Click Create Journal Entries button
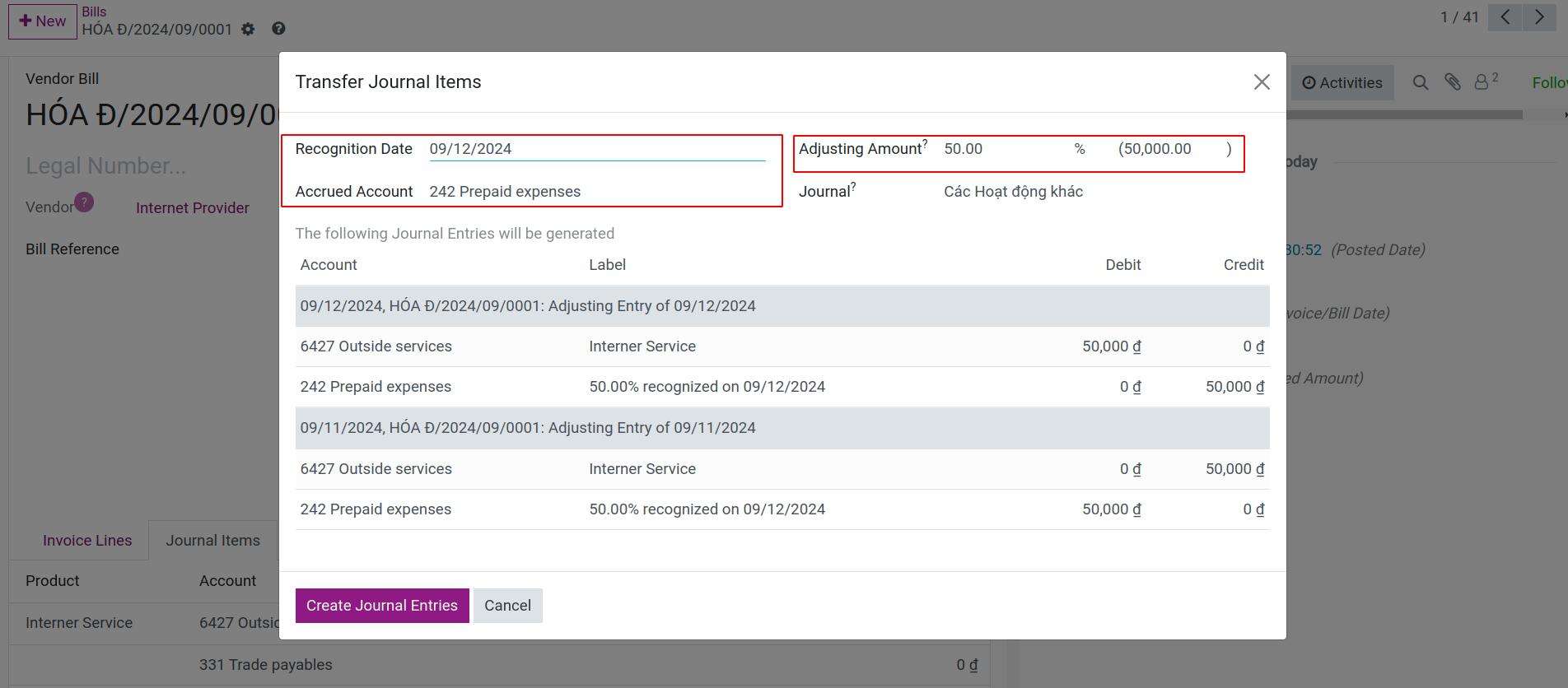The image size is (1568, 688). pos(382,606)
